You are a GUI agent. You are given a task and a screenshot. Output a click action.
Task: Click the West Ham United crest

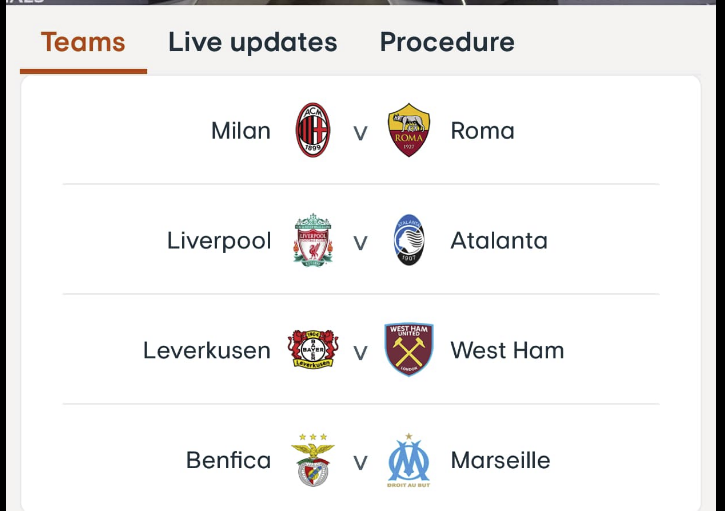pos(409,350)
